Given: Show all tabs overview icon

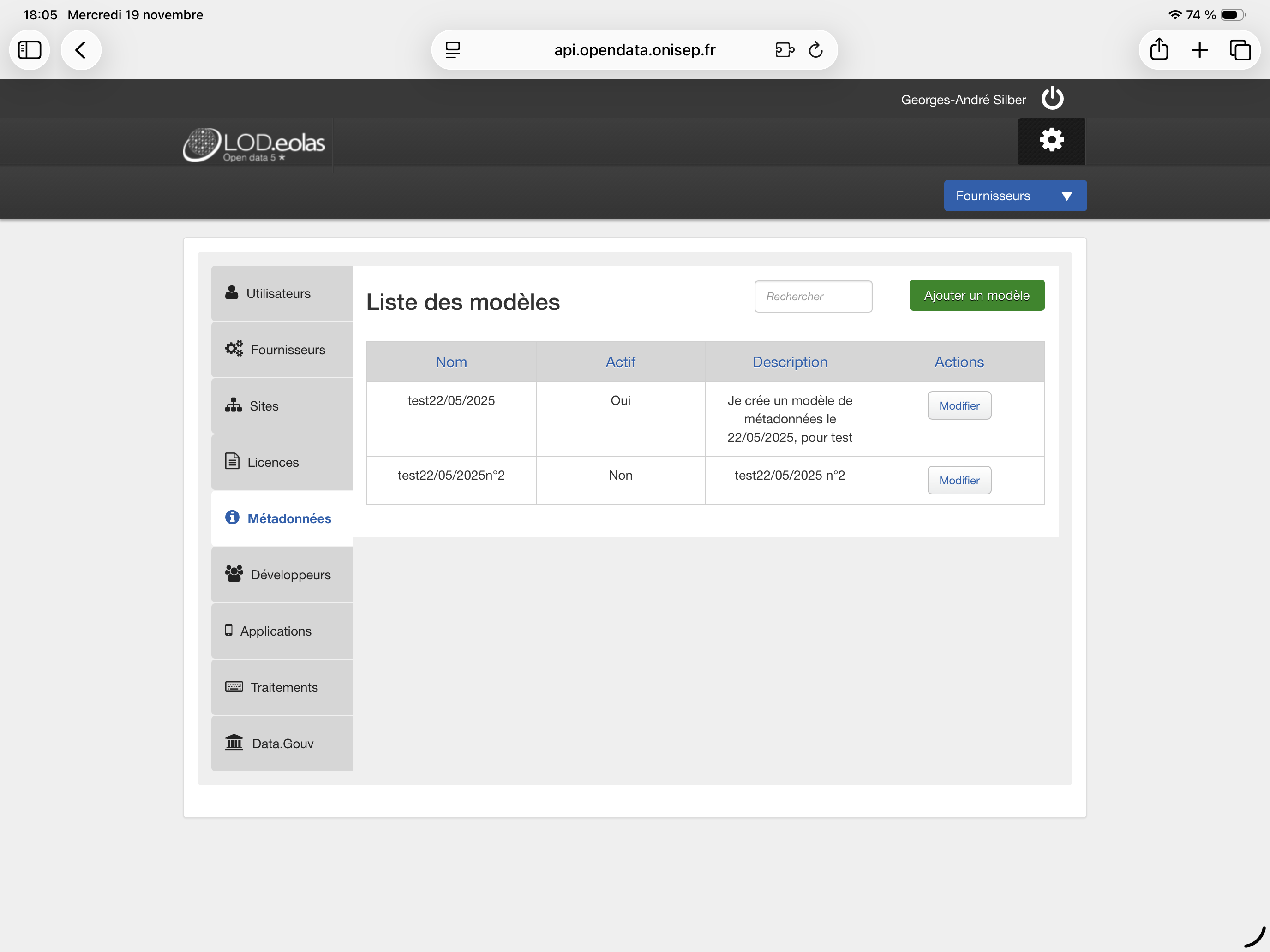Looking at the screenshot, I should pyautogui.click(x=1239, y=50).
